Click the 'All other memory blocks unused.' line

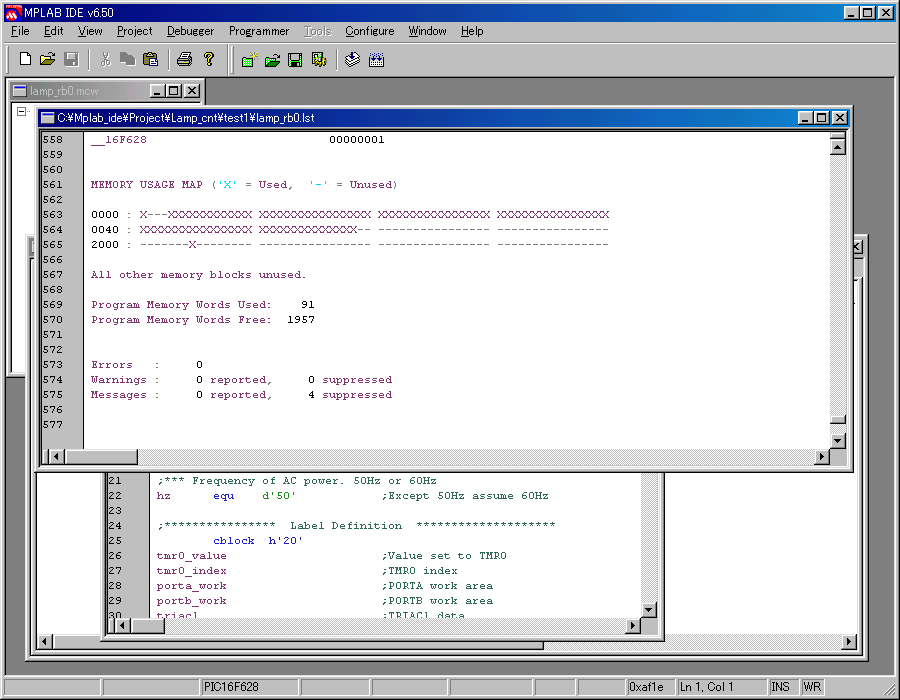[x=199, y=275]
